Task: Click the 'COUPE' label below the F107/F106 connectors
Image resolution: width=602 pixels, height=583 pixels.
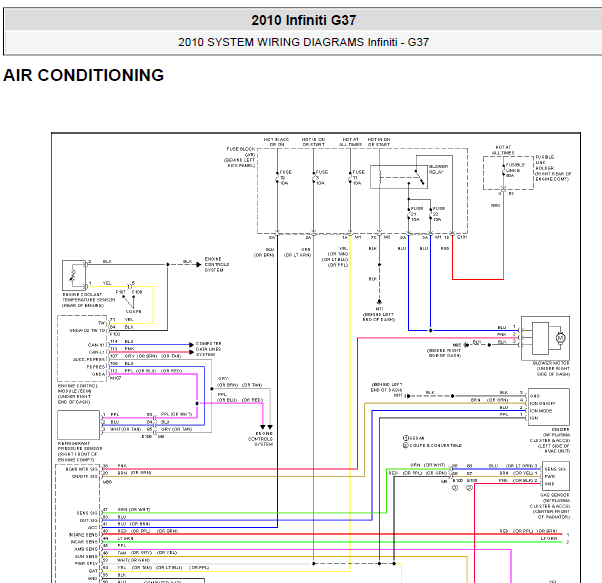Action: pyautogui.click(x=134, y=312)
